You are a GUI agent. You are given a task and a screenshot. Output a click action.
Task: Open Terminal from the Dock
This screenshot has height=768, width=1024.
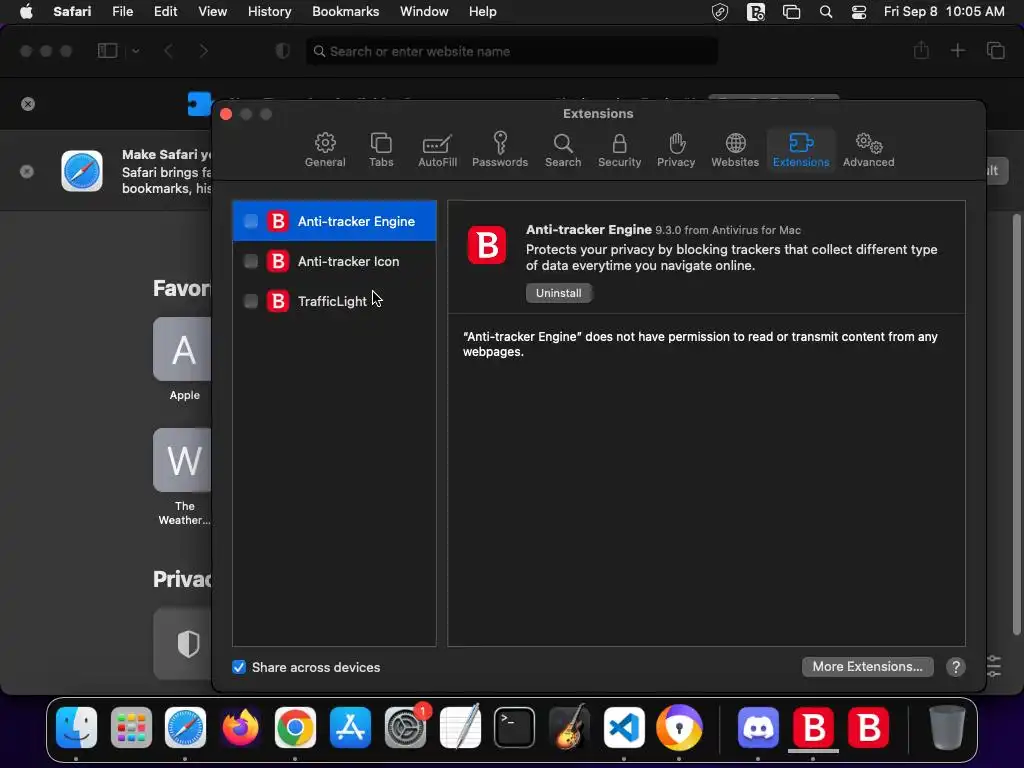tap(515, 728)
